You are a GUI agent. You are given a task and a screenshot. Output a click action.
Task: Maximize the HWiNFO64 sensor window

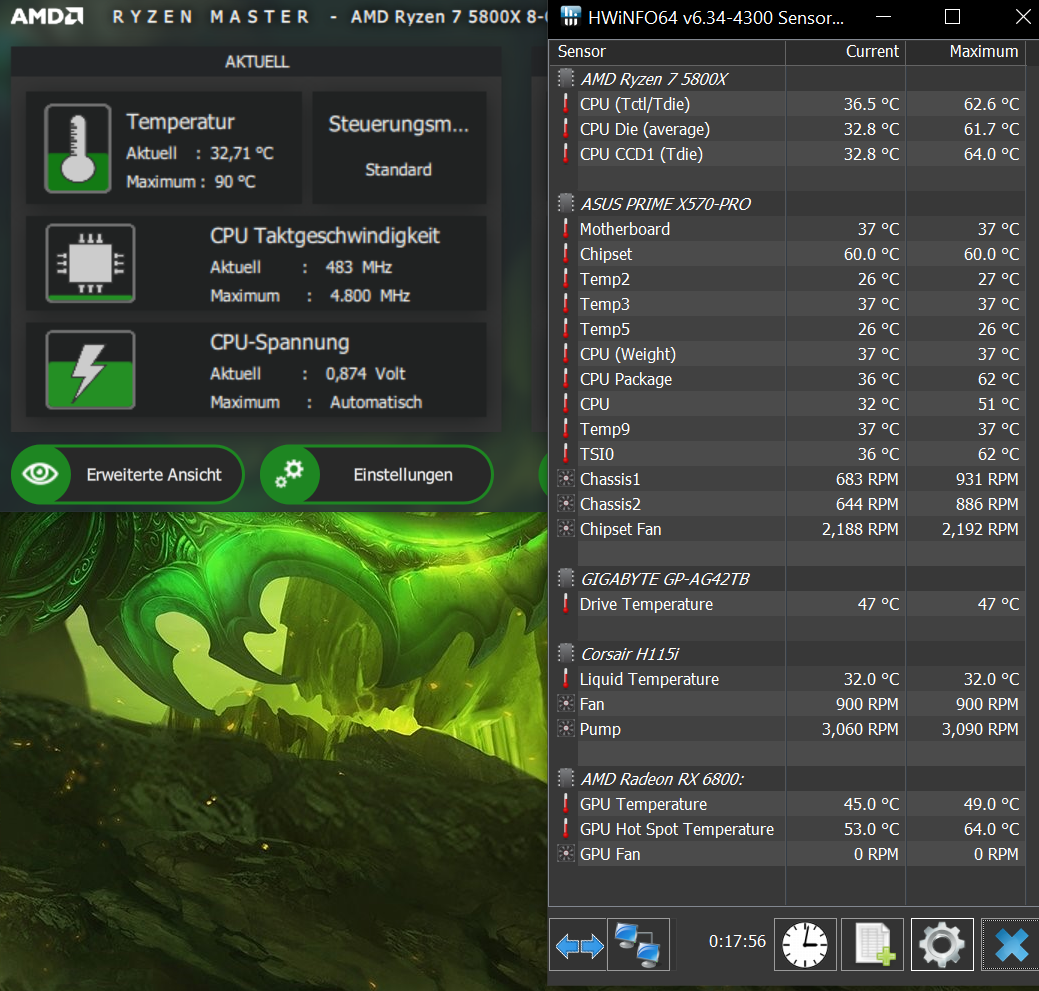click(952, 17)
